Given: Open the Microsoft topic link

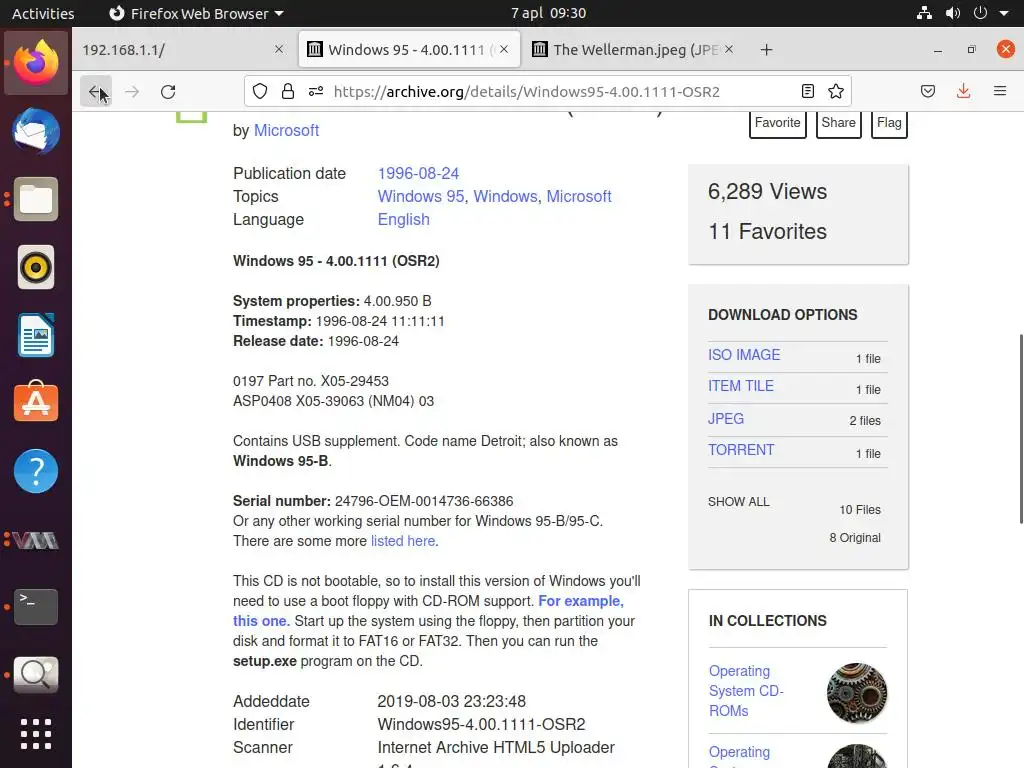Looking at the screenshot, I should click(x=579, y=197).
